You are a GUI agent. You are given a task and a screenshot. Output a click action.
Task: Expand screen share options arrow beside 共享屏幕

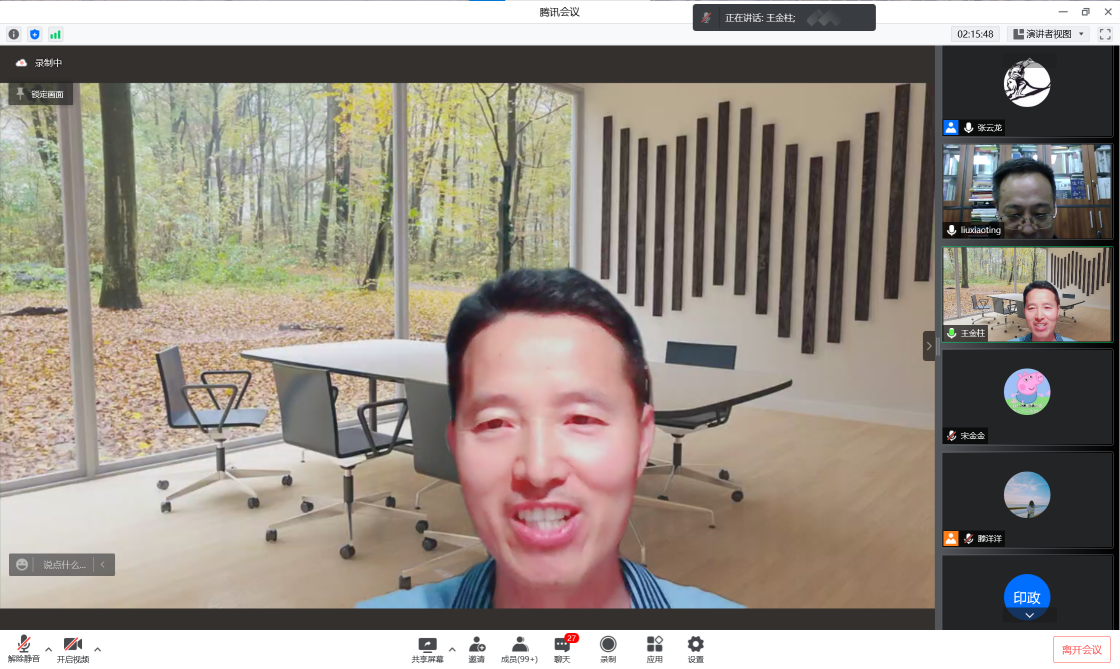[452, 649]
